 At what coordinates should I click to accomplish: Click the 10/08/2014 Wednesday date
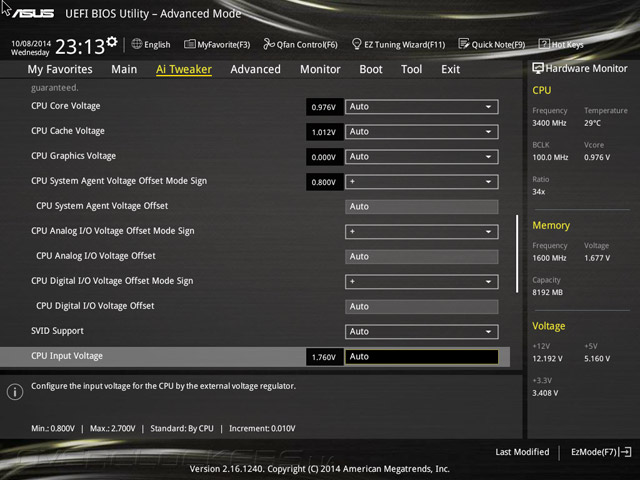pyautogui.click(x=31, y=48)
